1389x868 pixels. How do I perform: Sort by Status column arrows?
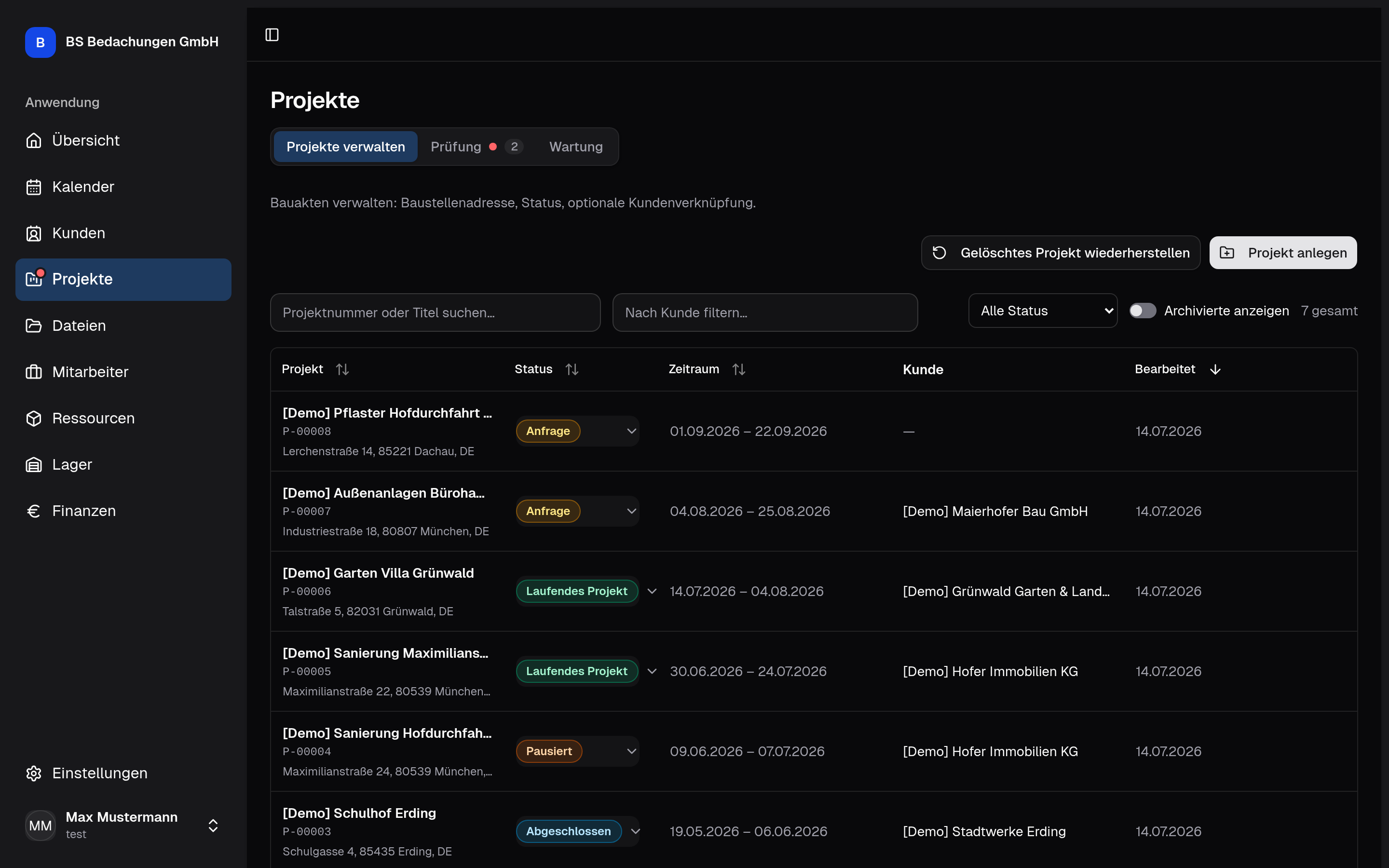pos(572,369)
